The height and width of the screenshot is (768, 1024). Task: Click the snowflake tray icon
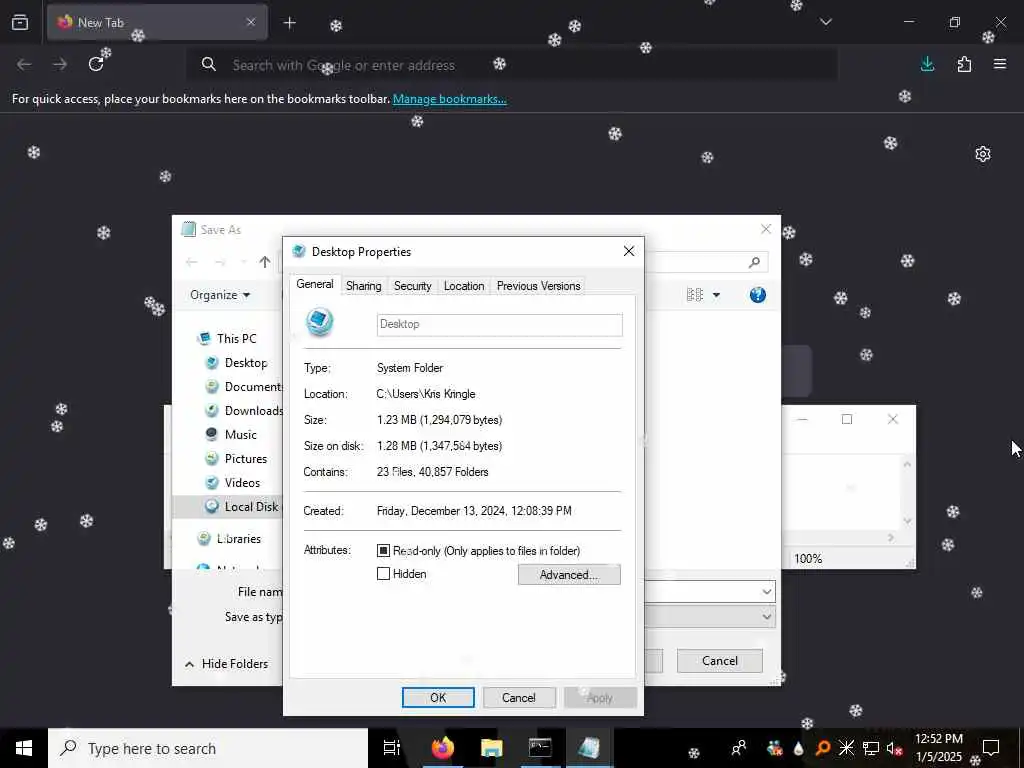[x=846, y=748]
